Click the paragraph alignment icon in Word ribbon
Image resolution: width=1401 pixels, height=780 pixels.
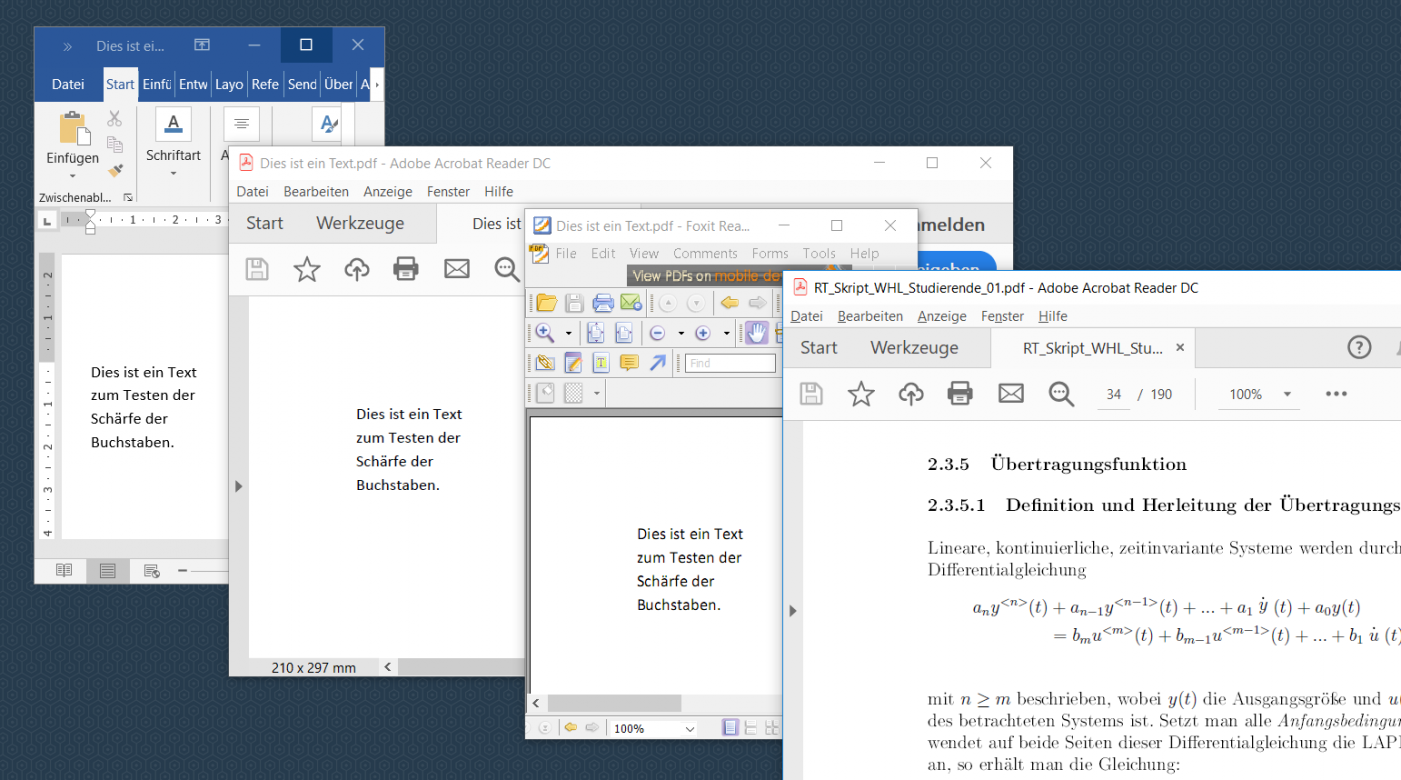(x=241, y=124)
